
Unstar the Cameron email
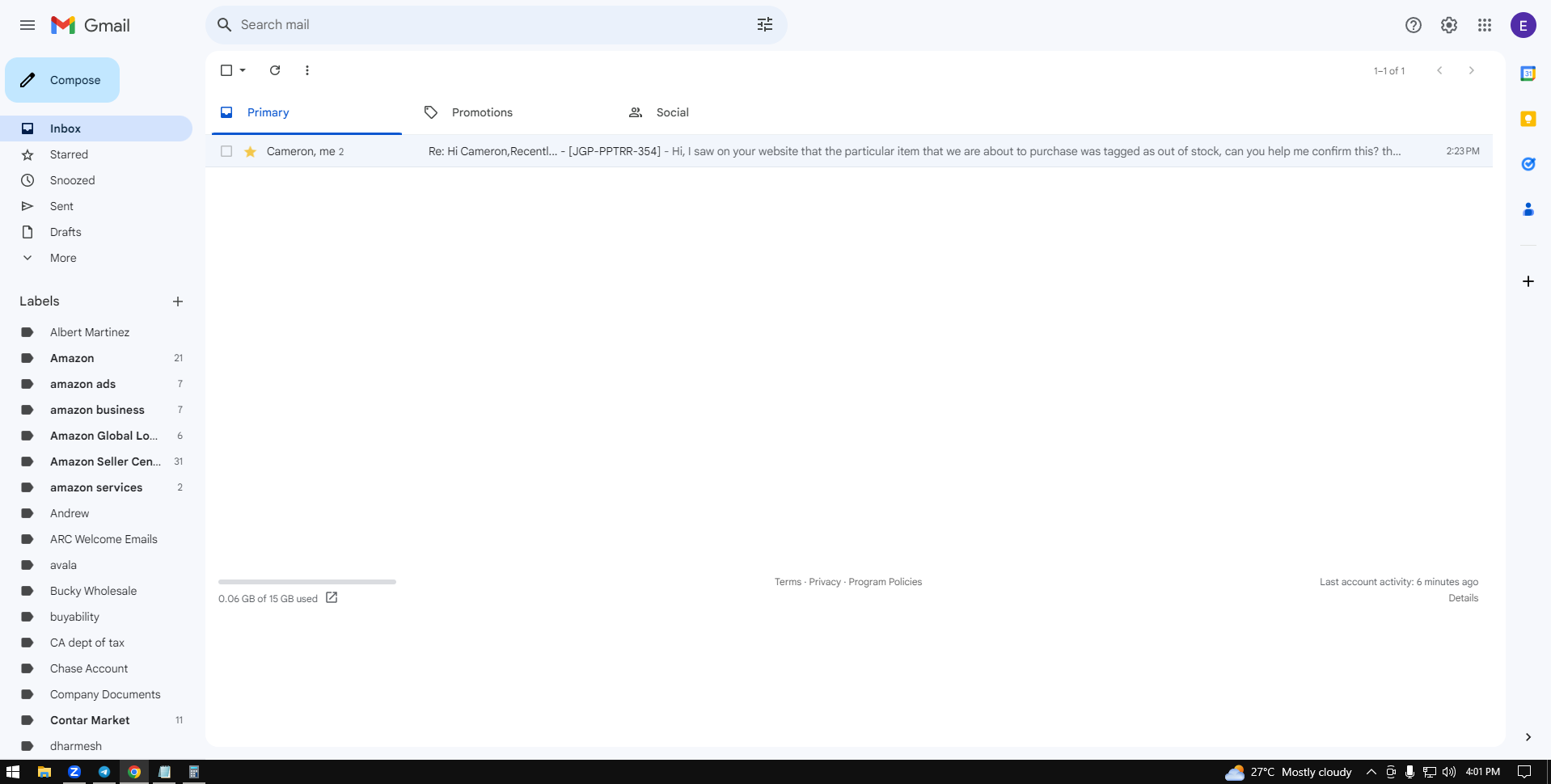(x=251, y=151)
